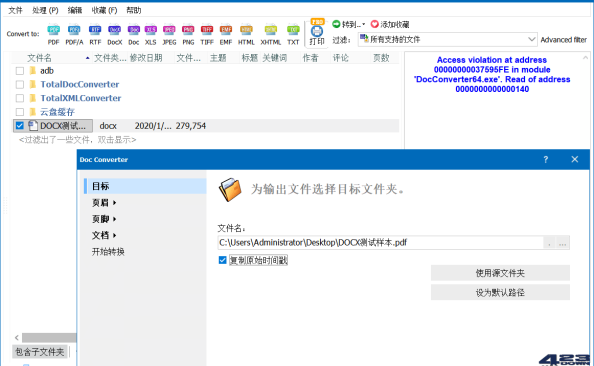Screen dimensions: 594x366
Task: Open 帮助 menu
Action: 133,10
